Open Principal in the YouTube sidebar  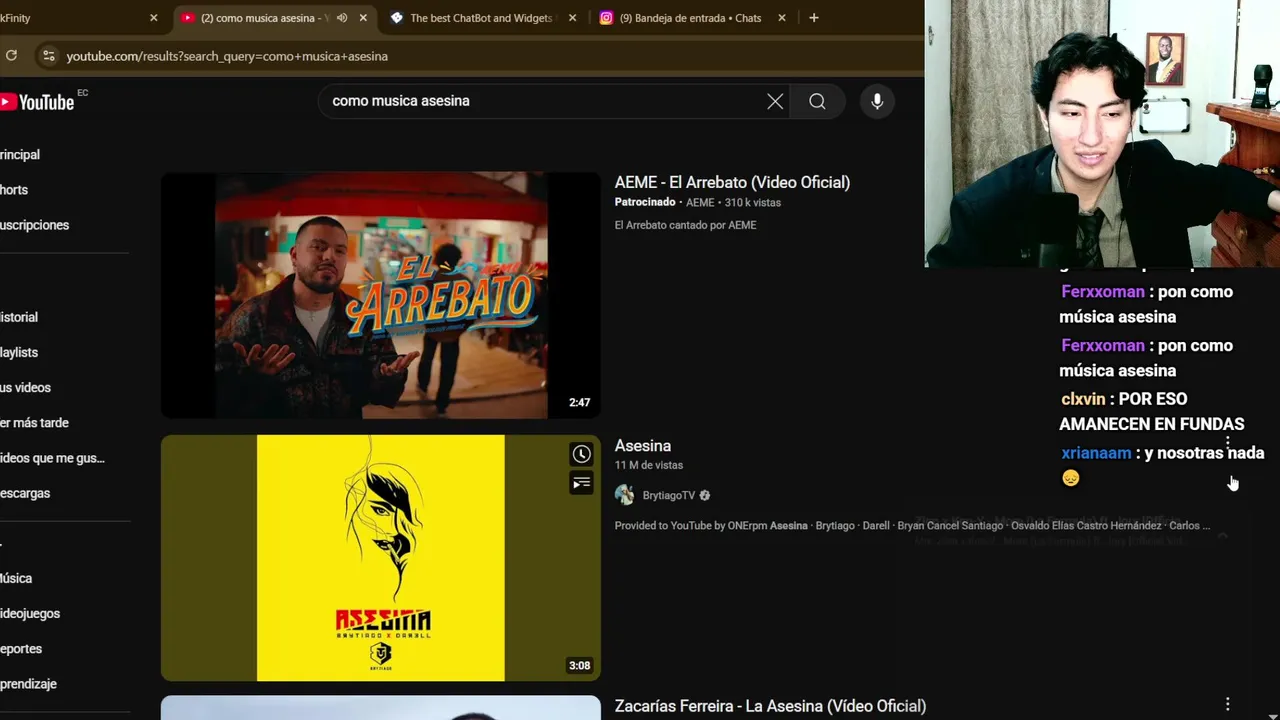point(20,155)
